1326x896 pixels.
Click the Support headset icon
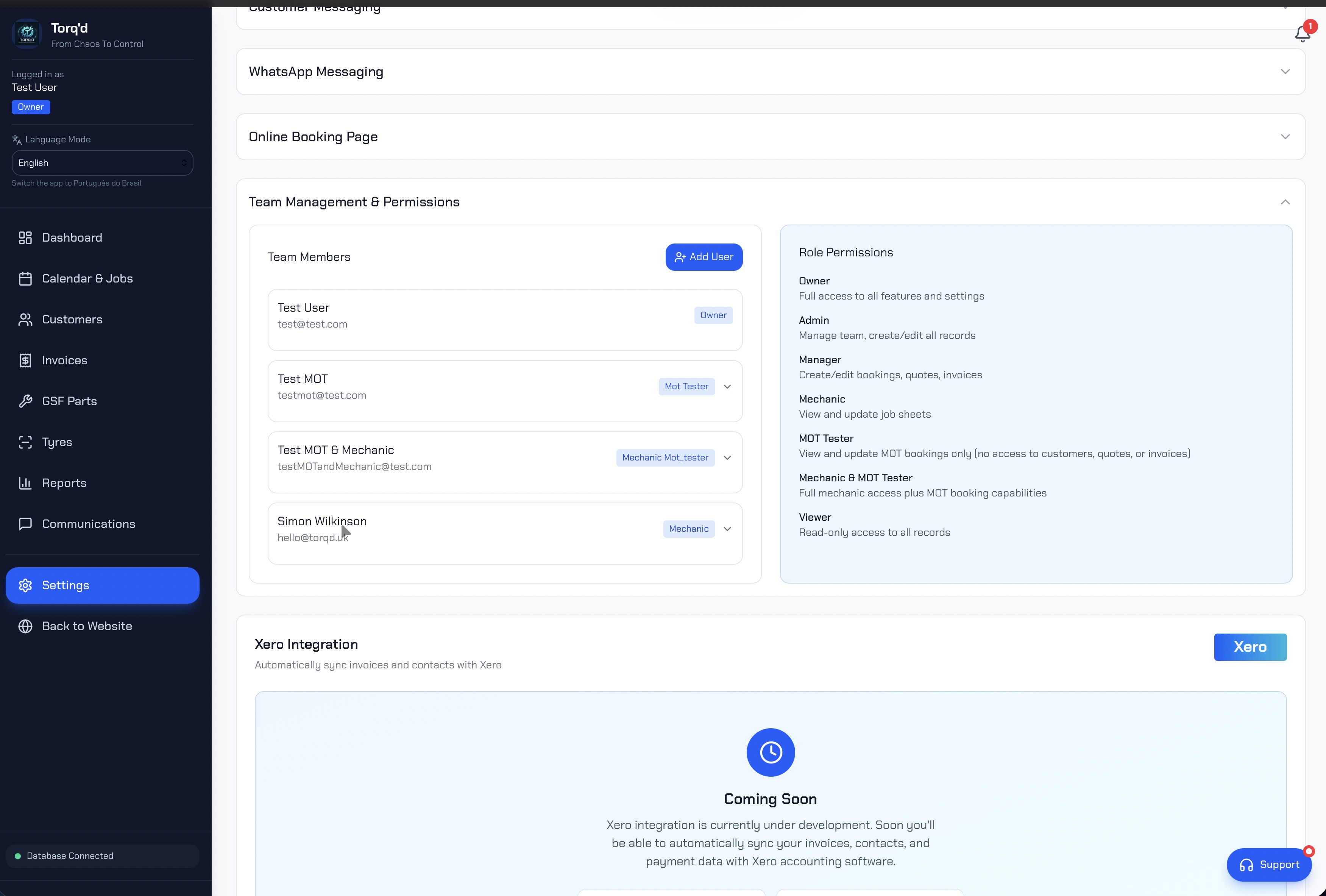[x=1246, y=865]
